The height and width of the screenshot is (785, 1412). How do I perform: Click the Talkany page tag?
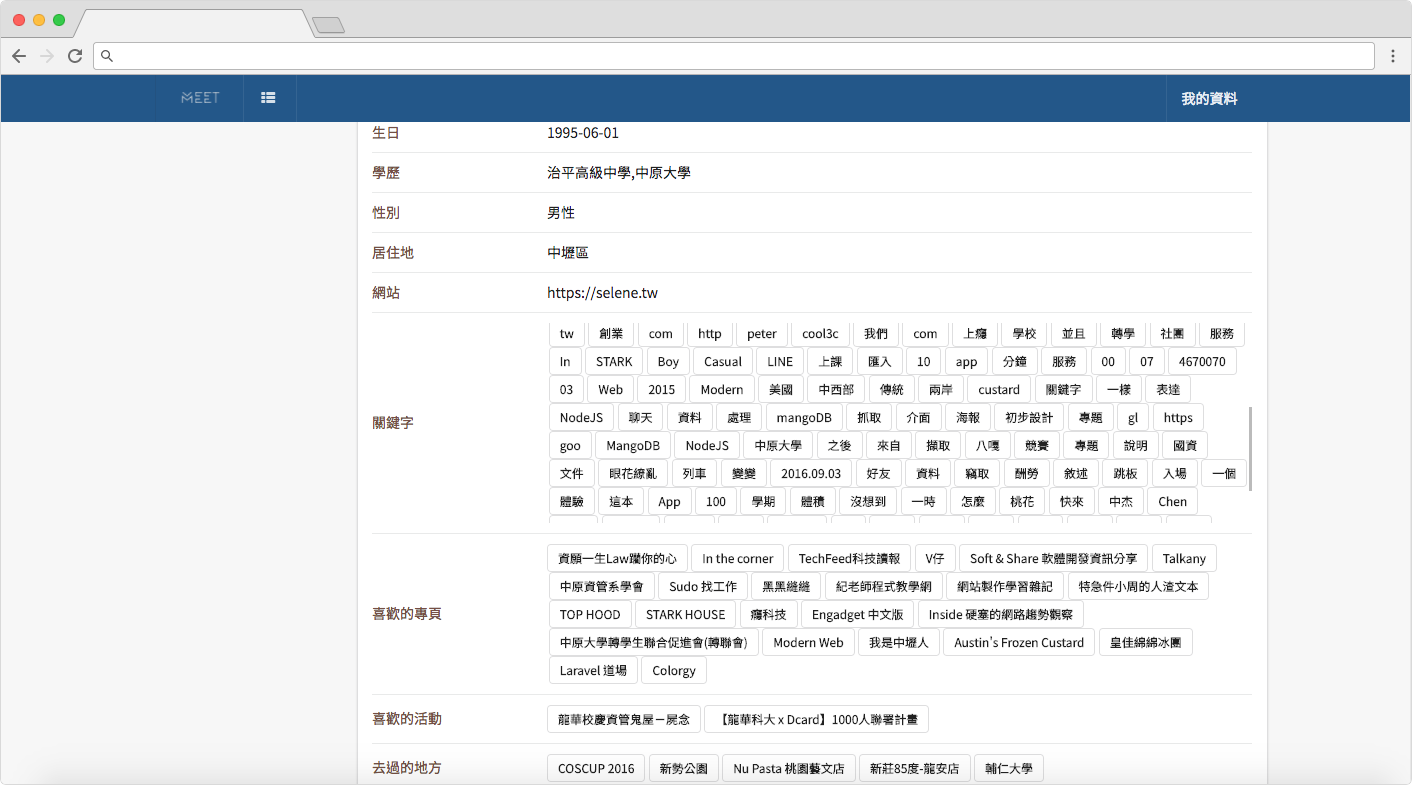click(x=1184, y=559)
